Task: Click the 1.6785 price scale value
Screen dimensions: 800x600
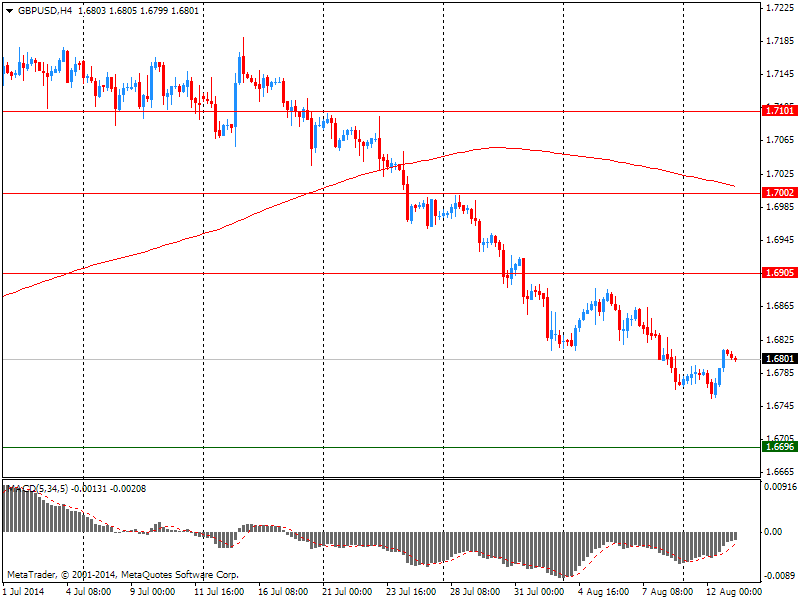Action: click(781, 373)
